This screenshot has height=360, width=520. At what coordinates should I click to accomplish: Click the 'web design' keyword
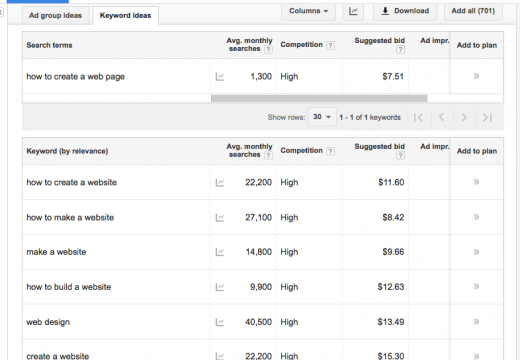(x=48, y=322)
